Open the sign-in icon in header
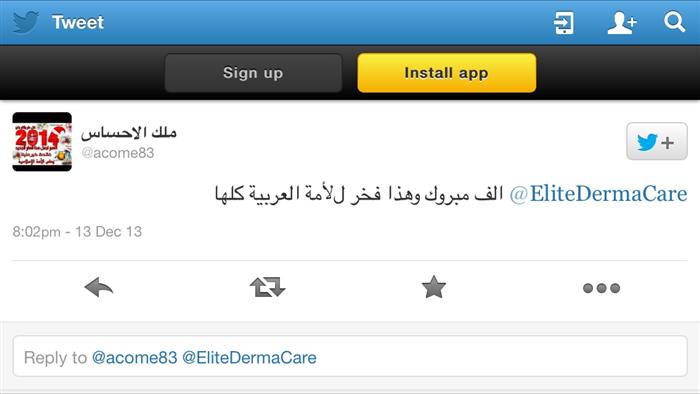 point(563,22)
